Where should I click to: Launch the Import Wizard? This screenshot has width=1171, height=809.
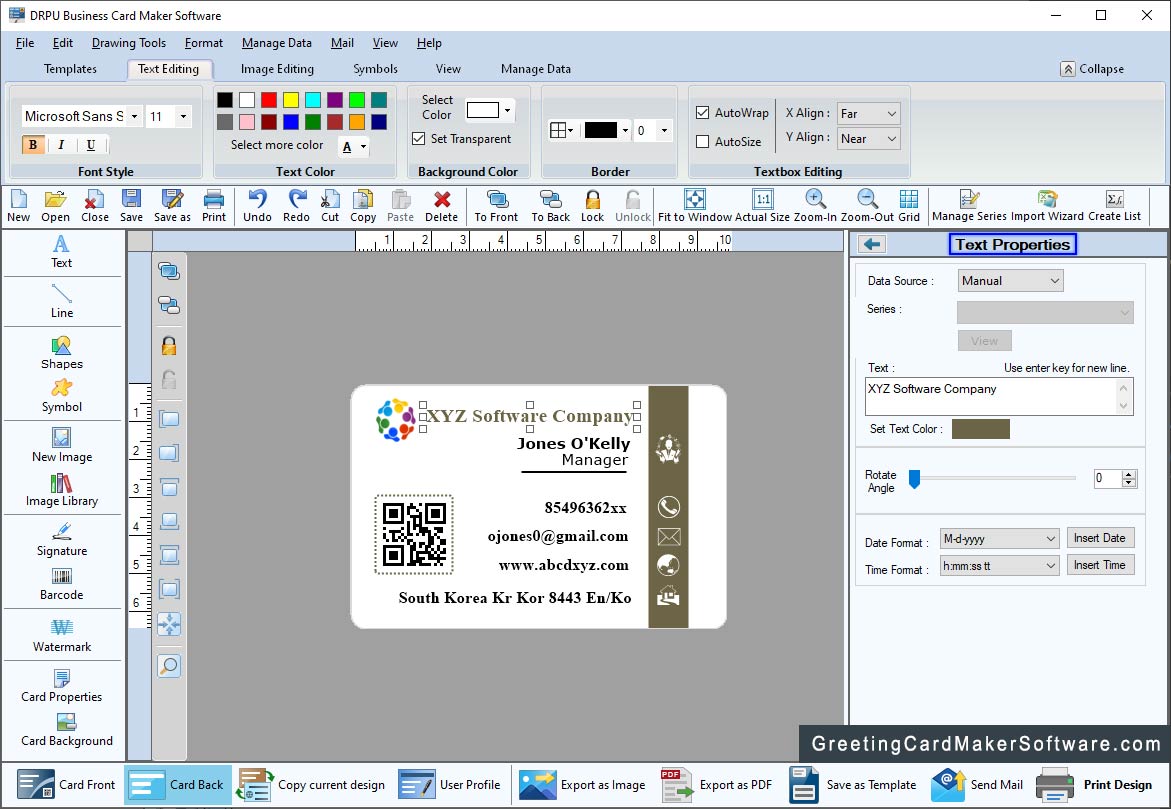pyautogui.click(x=1047, y=205)
